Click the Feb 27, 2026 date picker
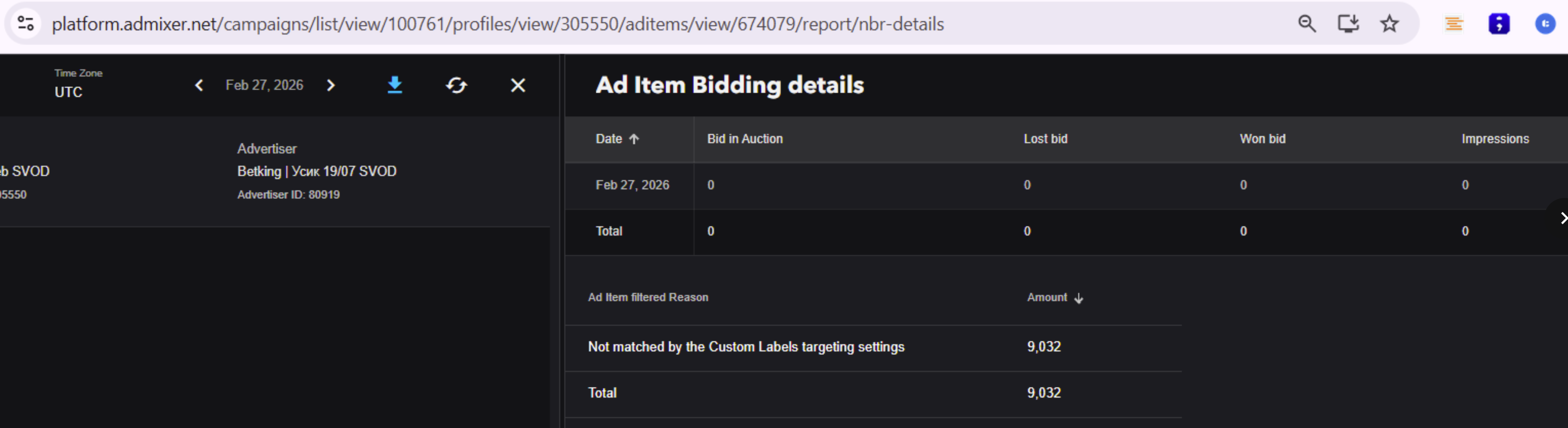The image size is (1568, 428). click(264, 85)
